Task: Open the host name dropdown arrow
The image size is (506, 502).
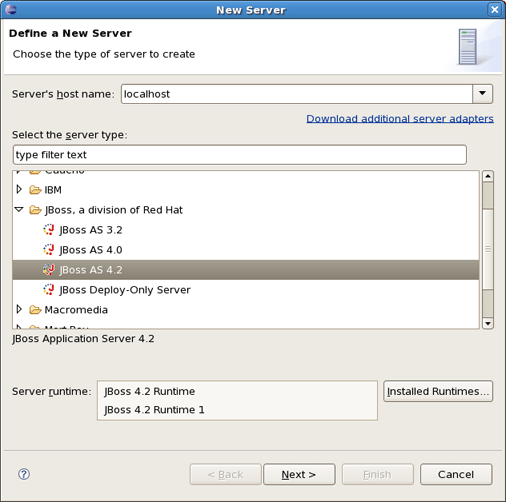Action: coord(482,94)
